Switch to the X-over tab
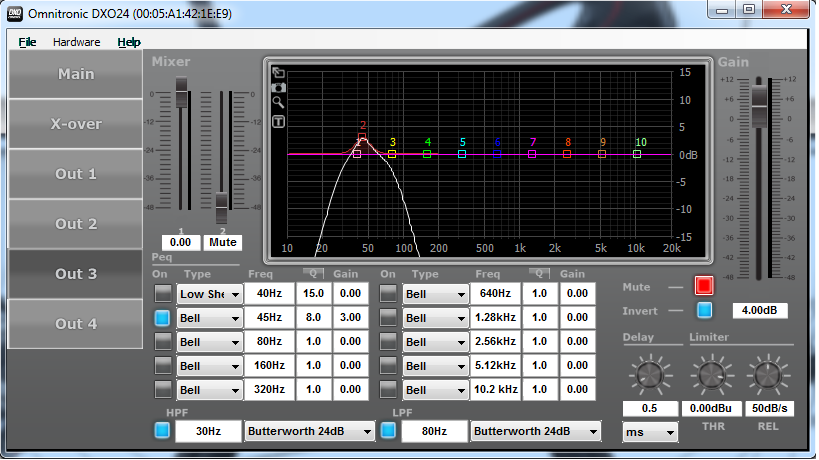This screenshot has width=819, height=460. (76, 124)
